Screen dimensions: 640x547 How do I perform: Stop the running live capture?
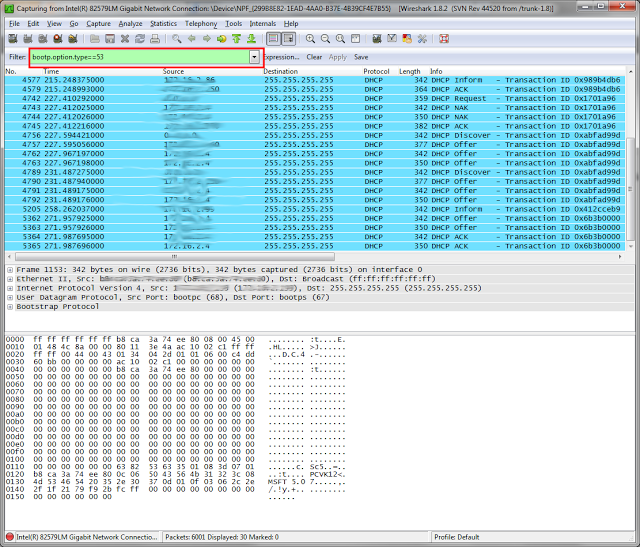pos(58,38)
